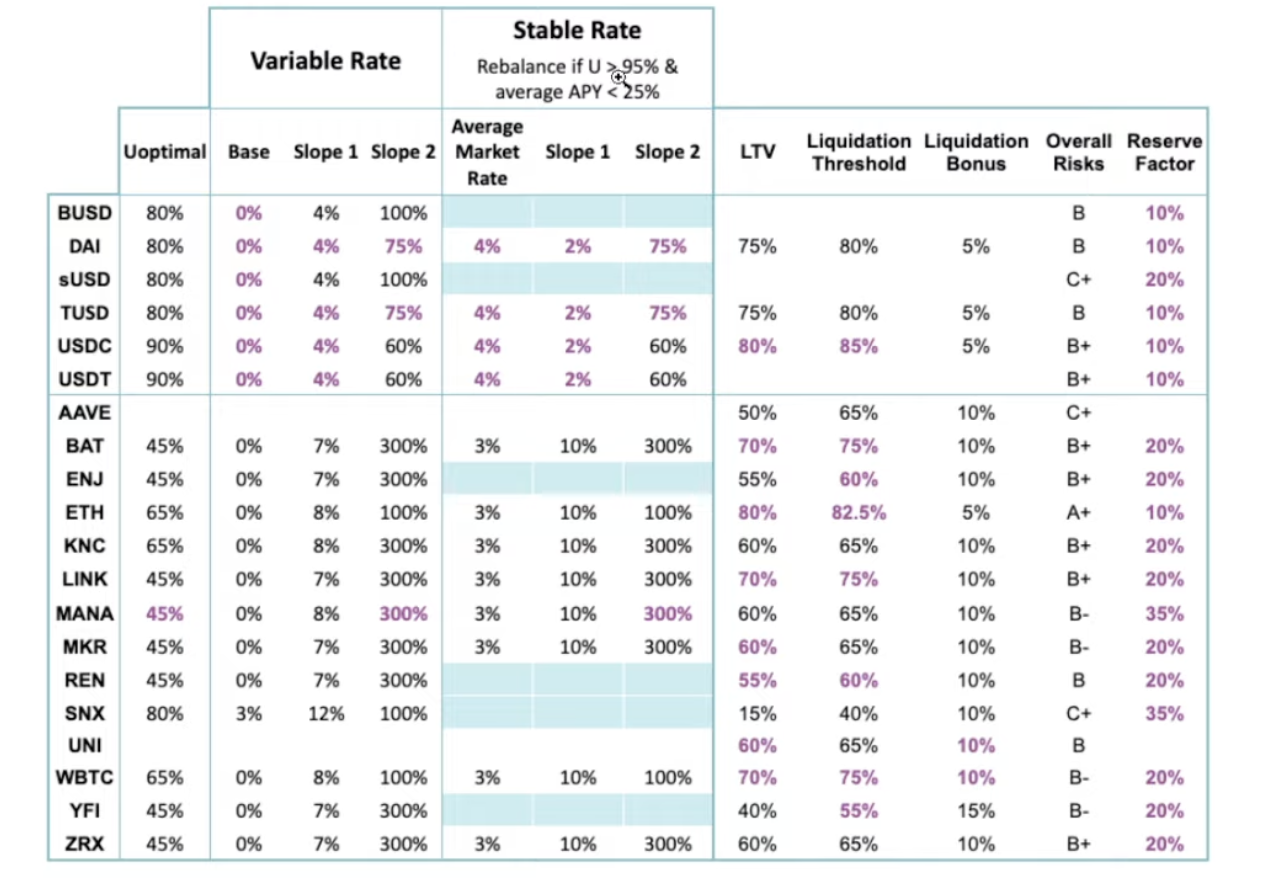Click the Rebalance condition text under Stable Rate
The height and width of the screenshot is (878, 1266).
click(577, 80)
